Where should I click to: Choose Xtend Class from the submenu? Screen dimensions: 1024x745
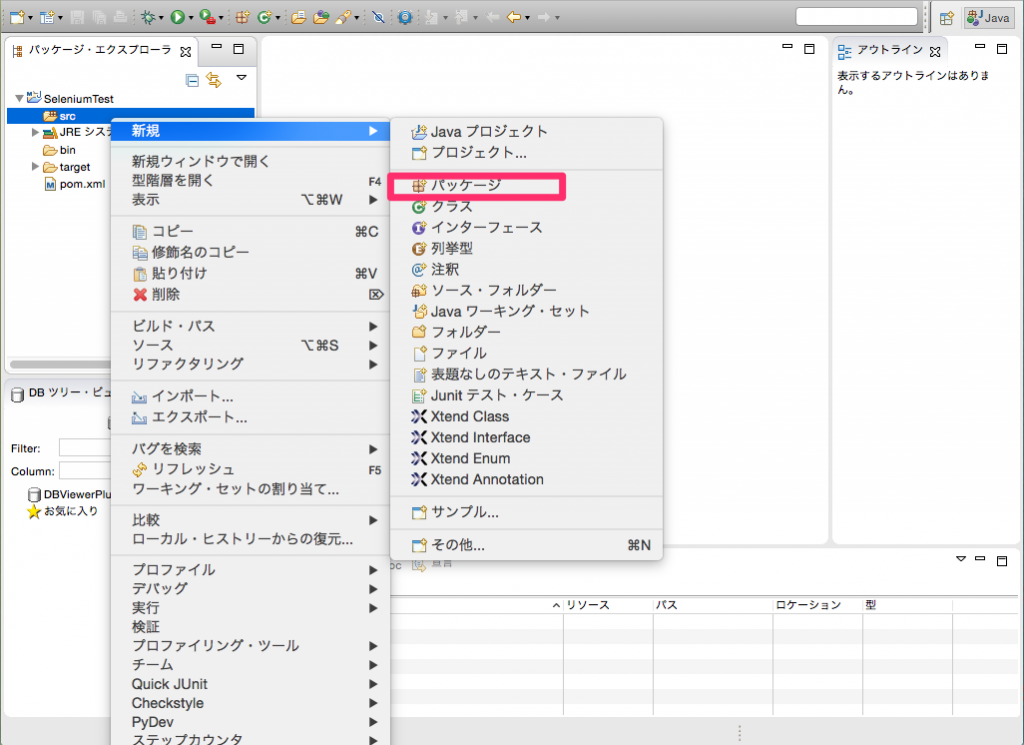tap(469, 416)
